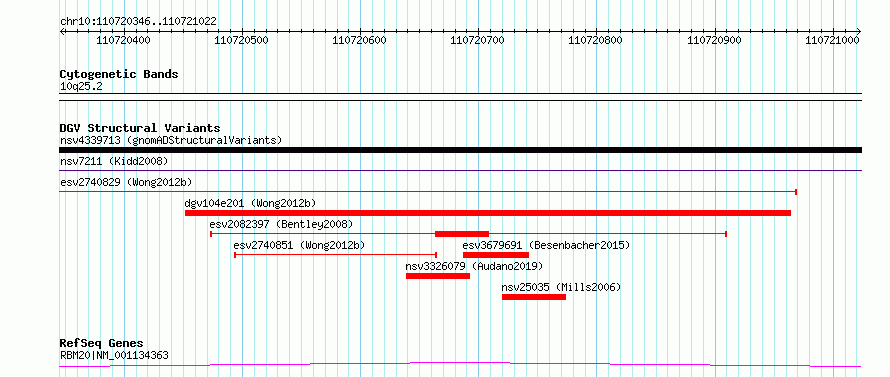Click the dgv104e201 thick red bar

488,213
